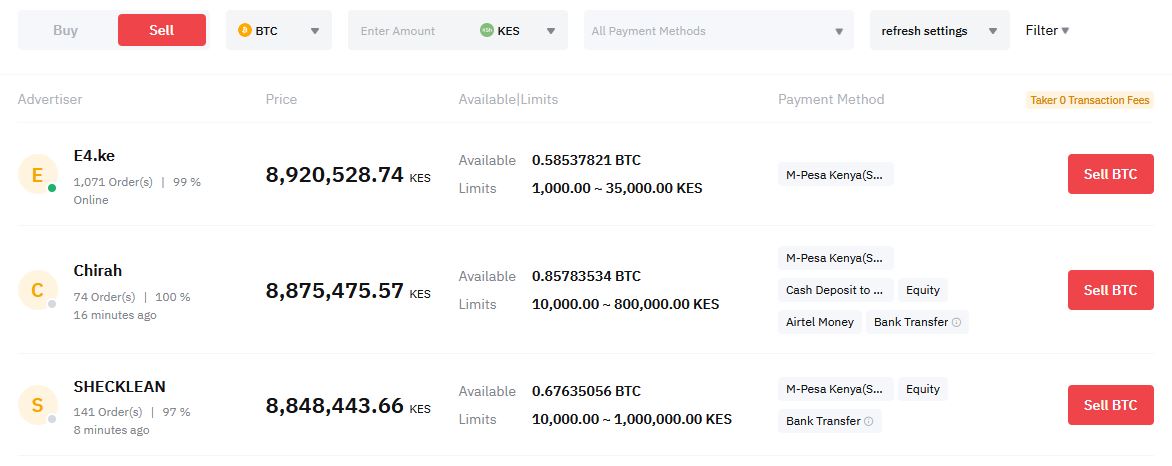The height and width of the screenshot is (466, 1172).
Task: Click SHECKLEAN's M-Pesa Kenya payment tag
Action: 836,389
